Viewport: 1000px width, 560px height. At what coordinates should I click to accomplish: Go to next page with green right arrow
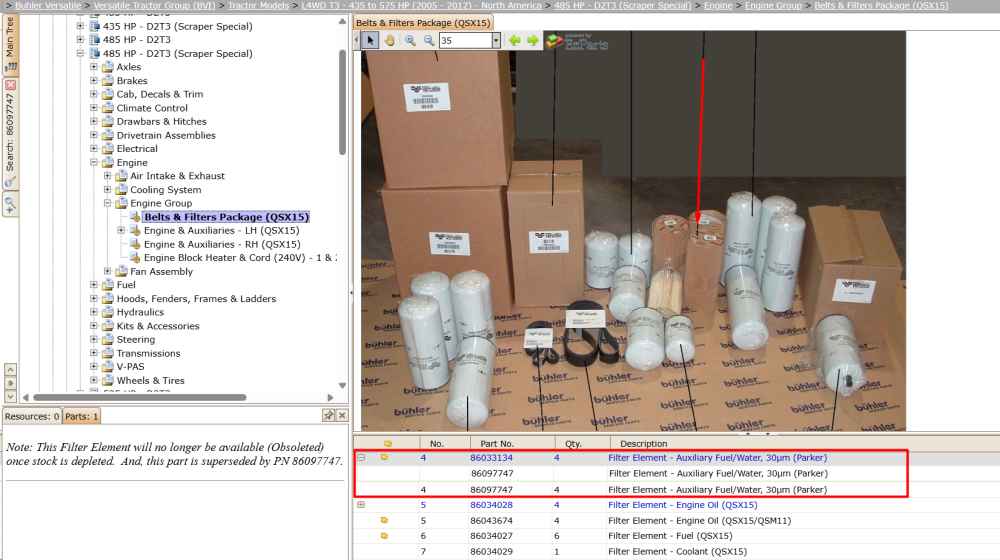pyautogui.click(x=533, y=40)
